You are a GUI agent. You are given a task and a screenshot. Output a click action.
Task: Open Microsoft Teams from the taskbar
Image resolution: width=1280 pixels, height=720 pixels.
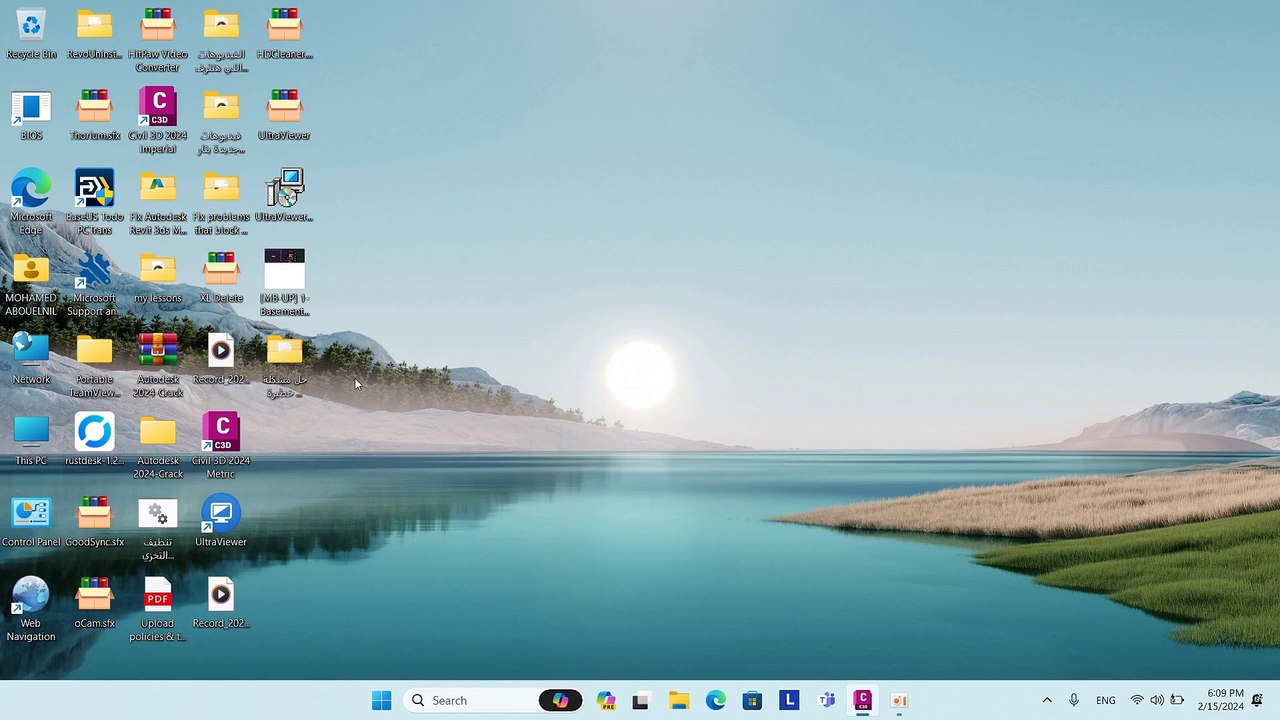[x=826, y=701]
